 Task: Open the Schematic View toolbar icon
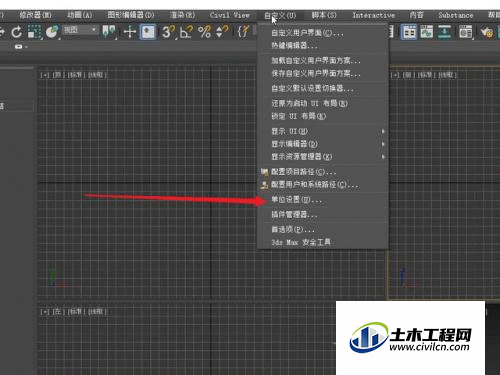444,32
